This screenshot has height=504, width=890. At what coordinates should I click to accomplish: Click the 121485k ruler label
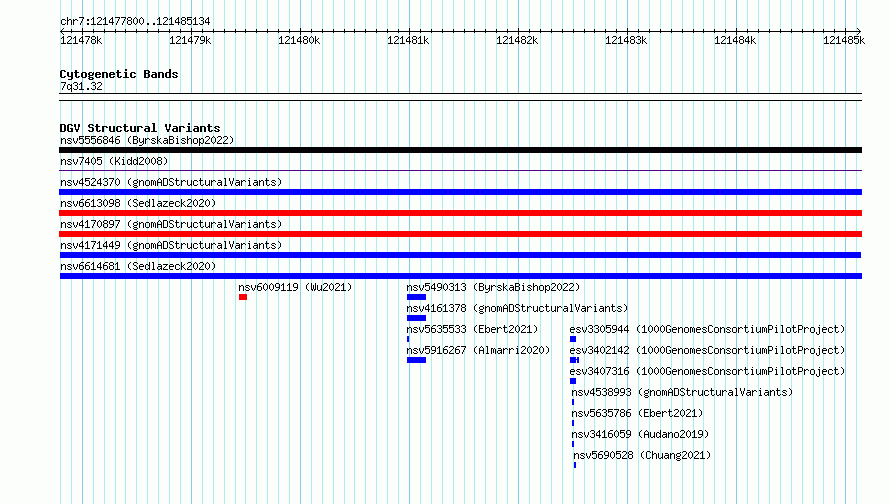click(x=844, y=40)
